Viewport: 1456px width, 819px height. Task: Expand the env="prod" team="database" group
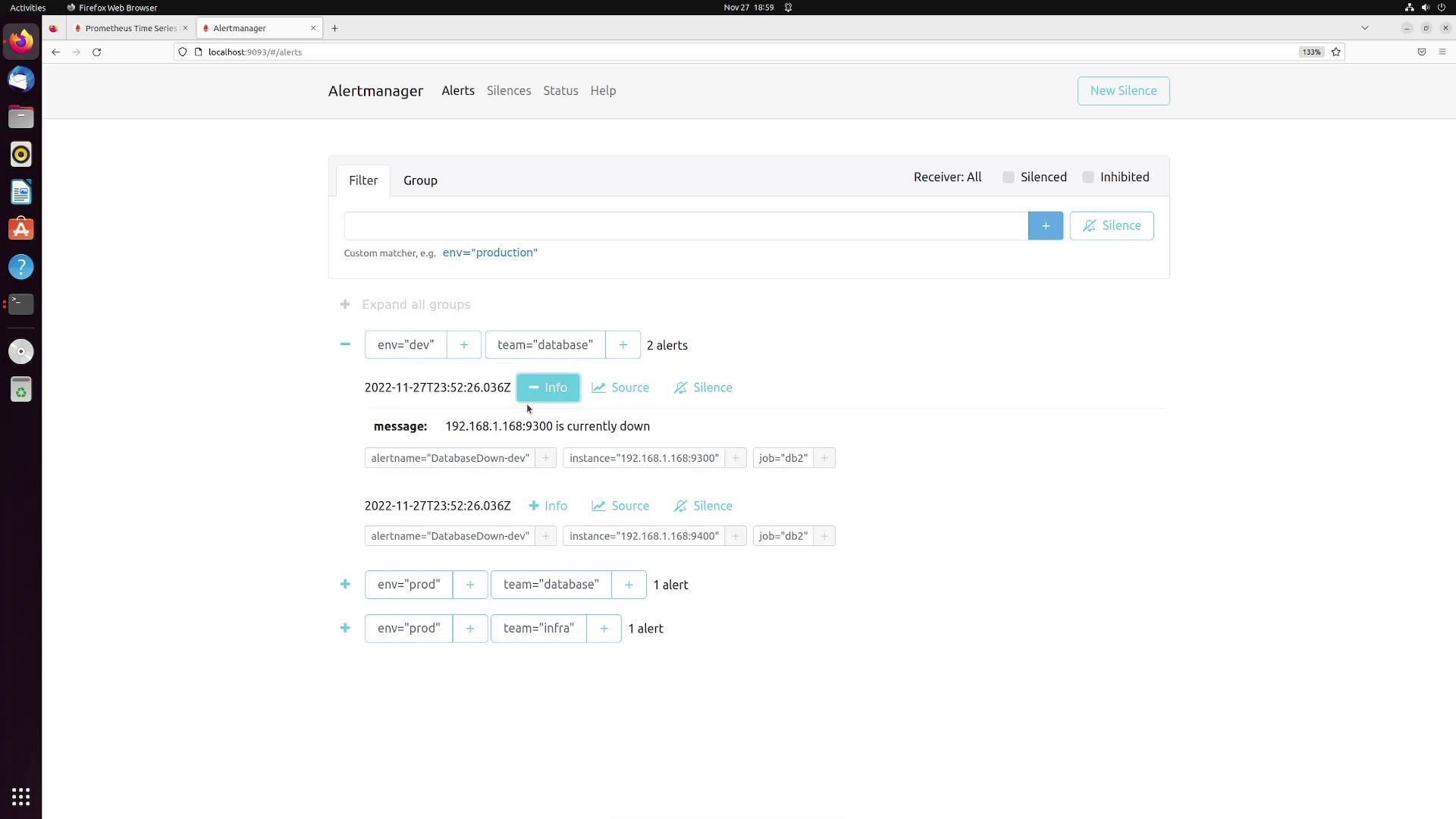[345, 585]
